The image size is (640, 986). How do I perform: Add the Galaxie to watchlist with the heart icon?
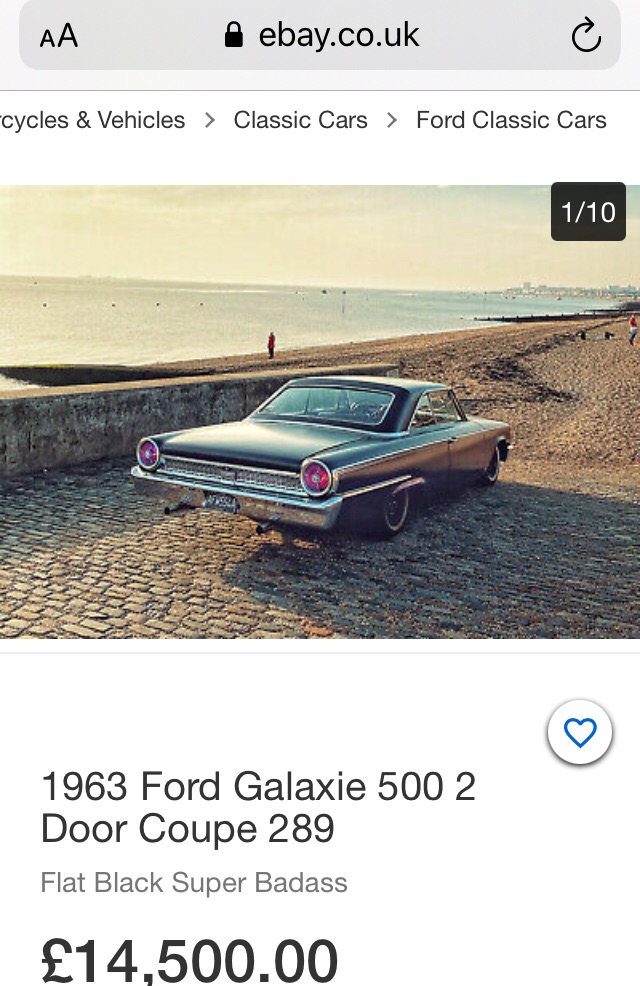click(580, 732)
